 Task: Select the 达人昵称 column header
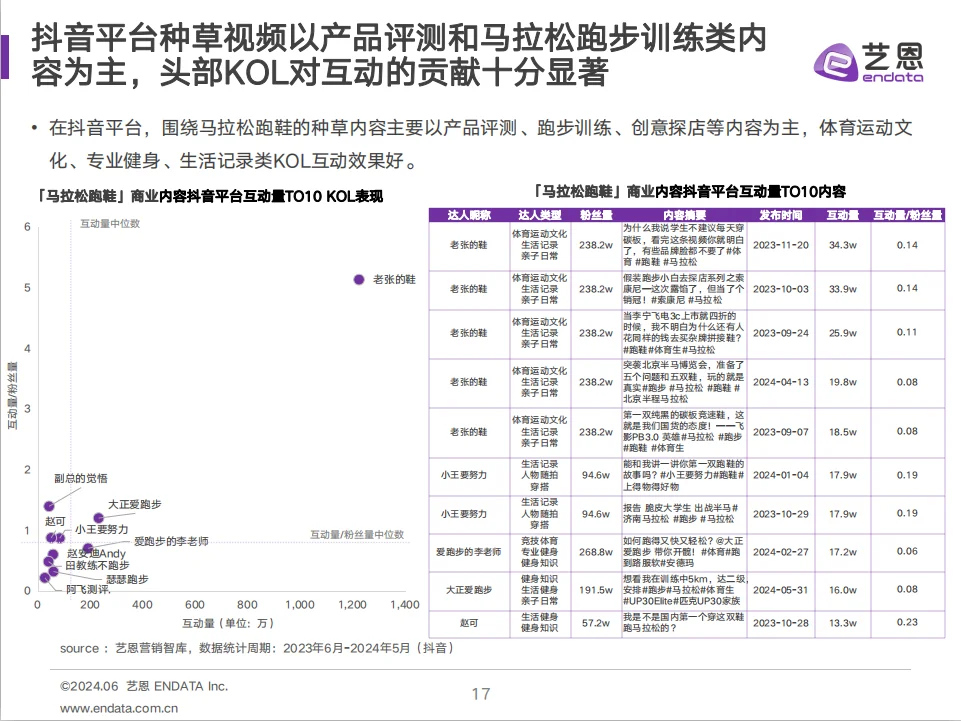point(469,215)
